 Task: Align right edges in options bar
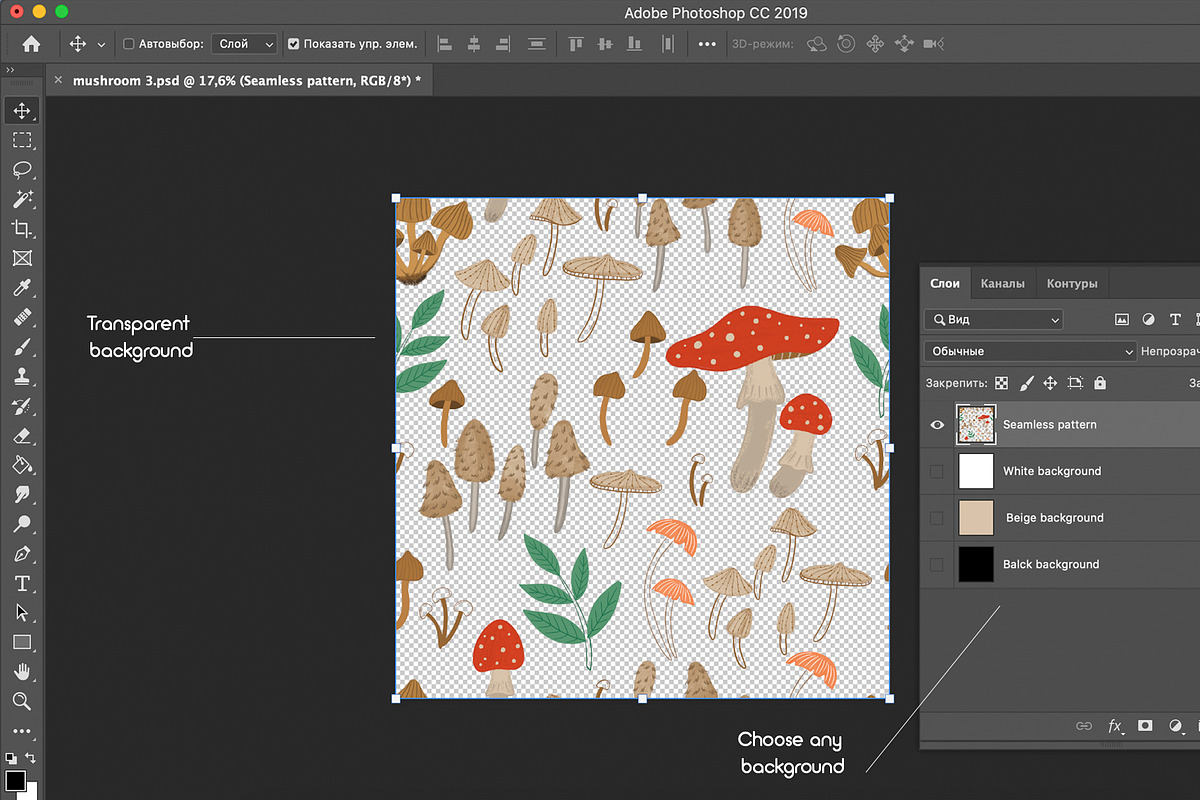(x=503, y=44)
